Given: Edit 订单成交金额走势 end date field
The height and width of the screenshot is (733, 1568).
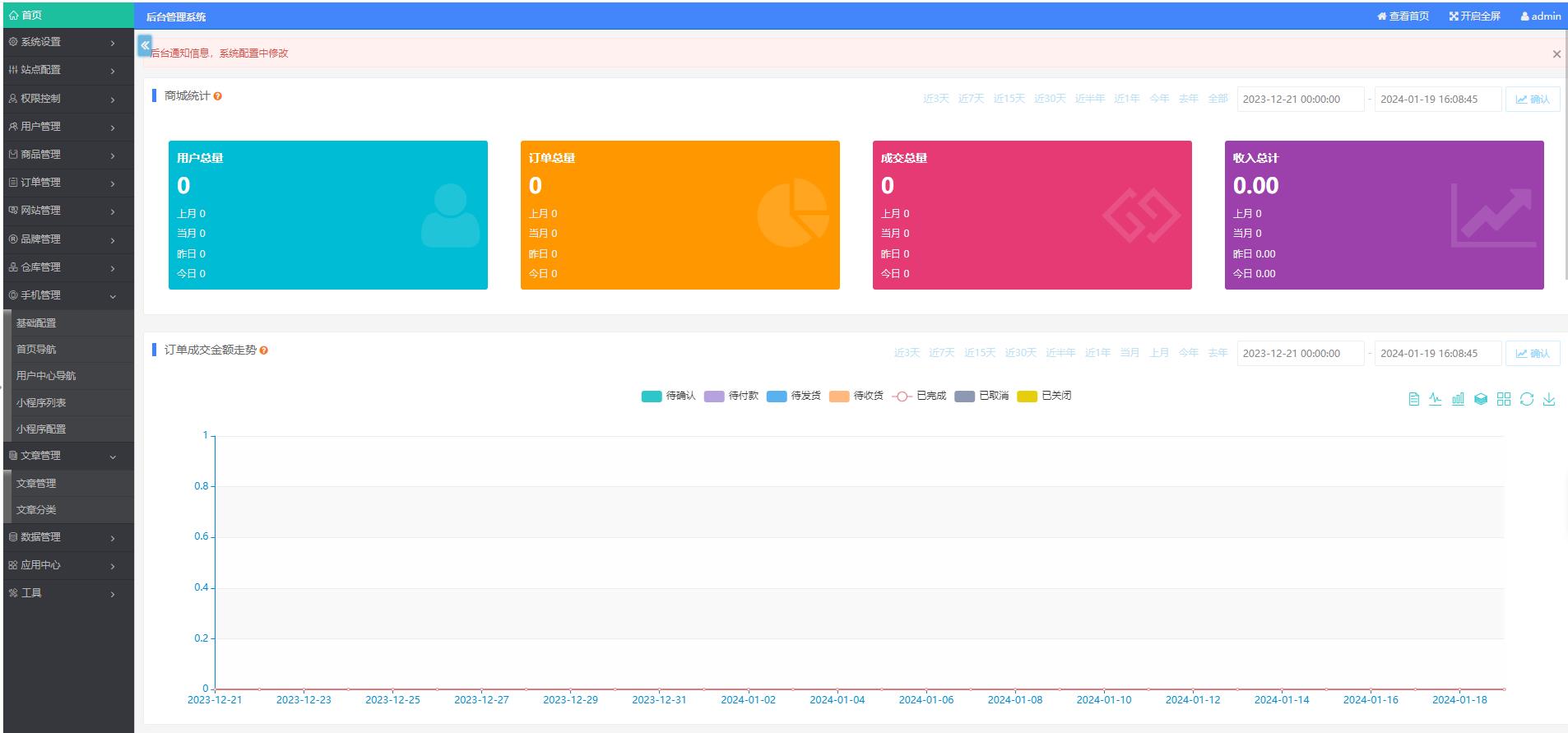Looking at the screenshot, I should [x=1438, y=354].
